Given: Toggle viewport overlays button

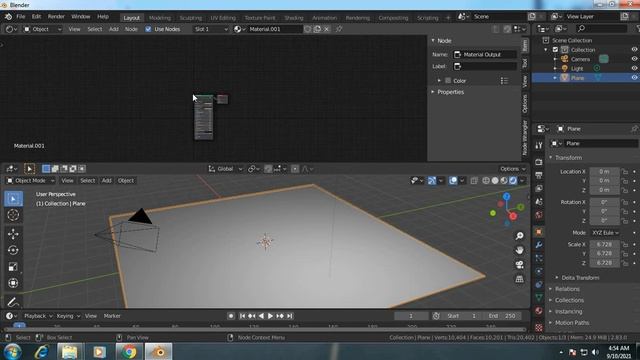Looking at the screenshot, I should [x=453, y=180].
